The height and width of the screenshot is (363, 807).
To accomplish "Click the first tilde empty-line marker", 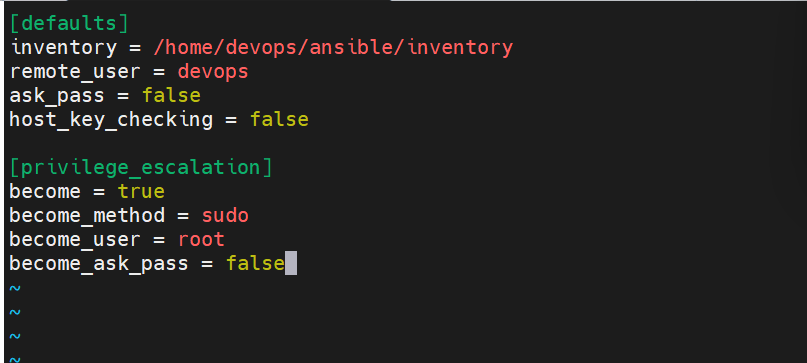I will point(15,288).
